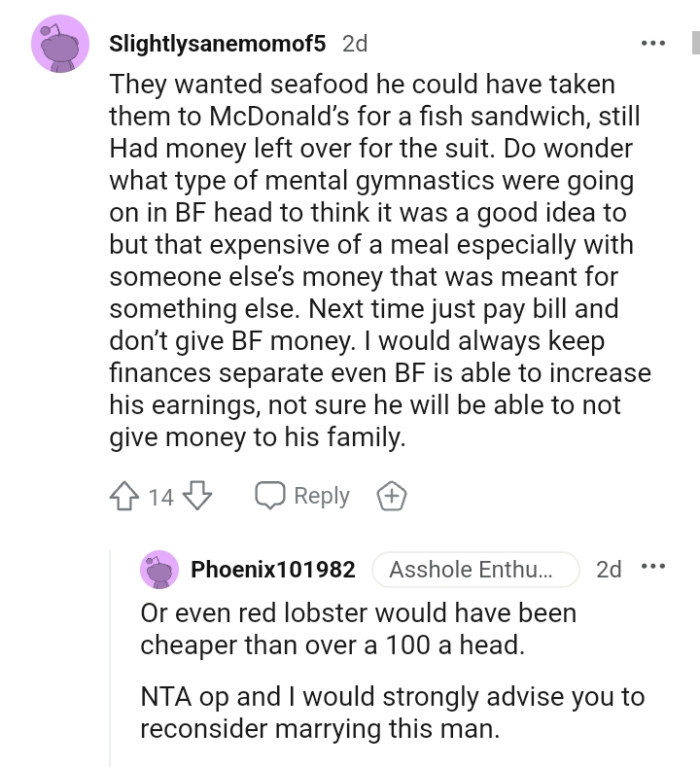700x767 pixels.
Task: Click the 2d timestamp on Phoenix101982's reply
Action: [608, 569]
